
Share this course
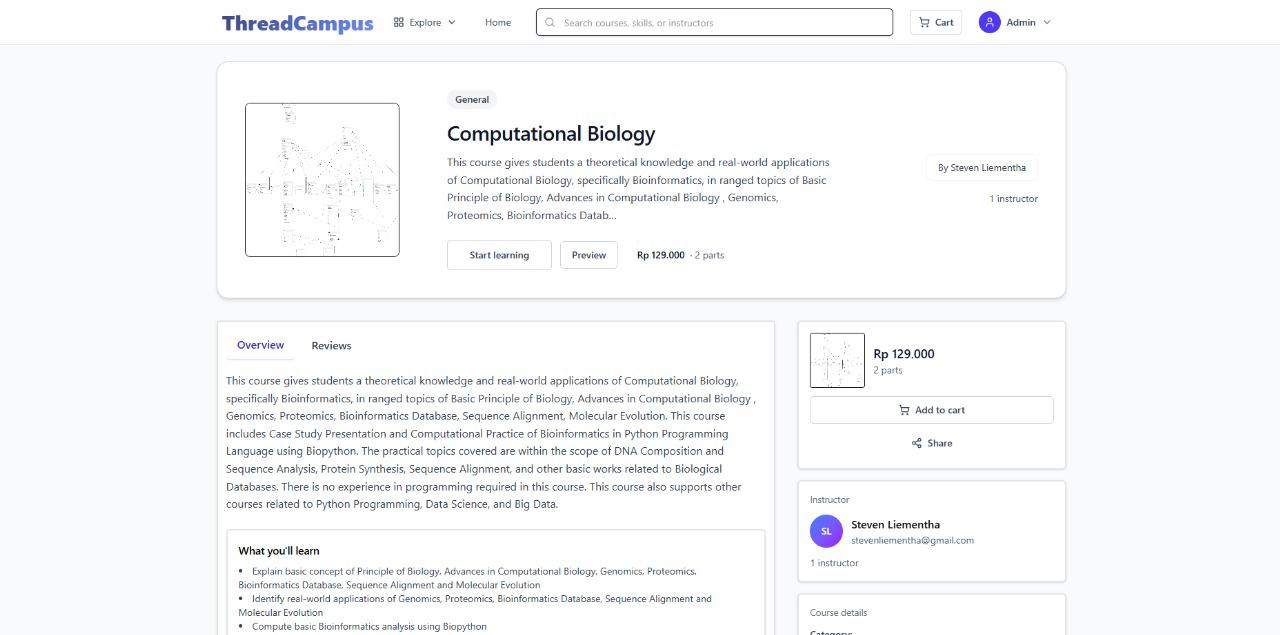pos(931,443)
